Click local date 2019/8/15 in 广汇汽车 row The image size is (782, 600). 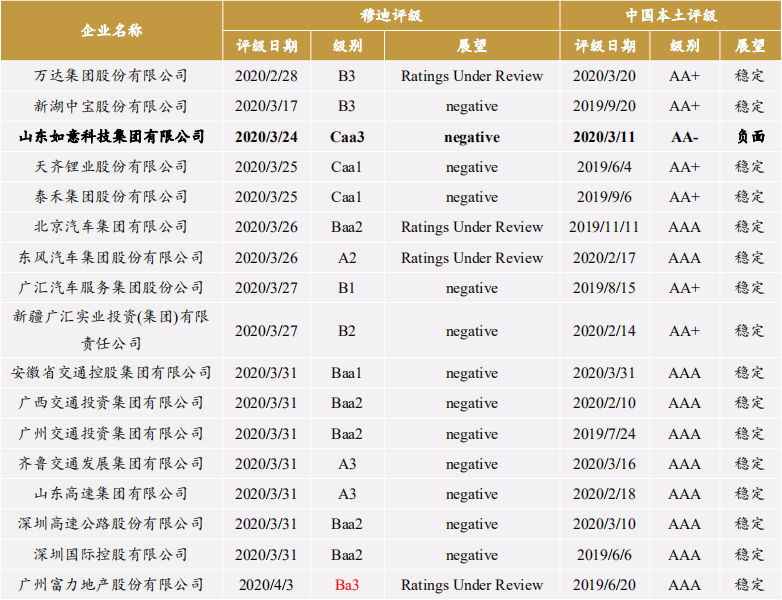[x=604, y=288]
